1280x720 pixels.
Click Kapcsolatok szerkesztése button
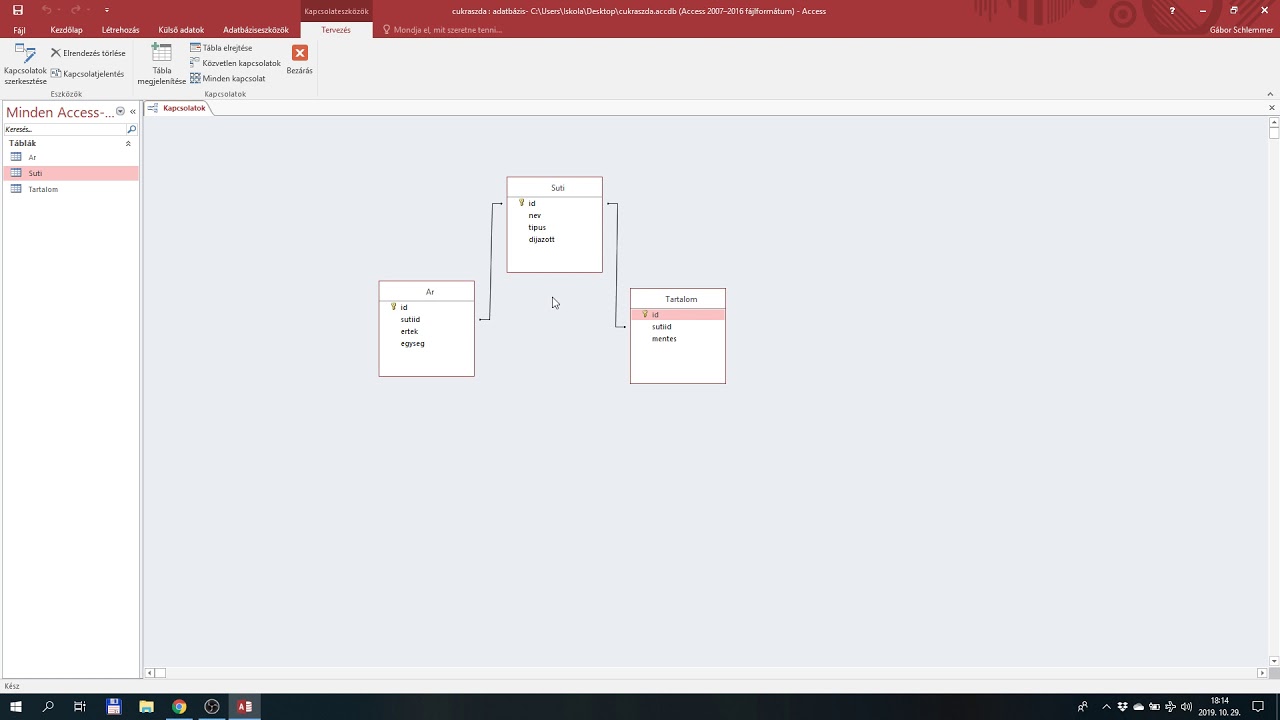(25, 64)
